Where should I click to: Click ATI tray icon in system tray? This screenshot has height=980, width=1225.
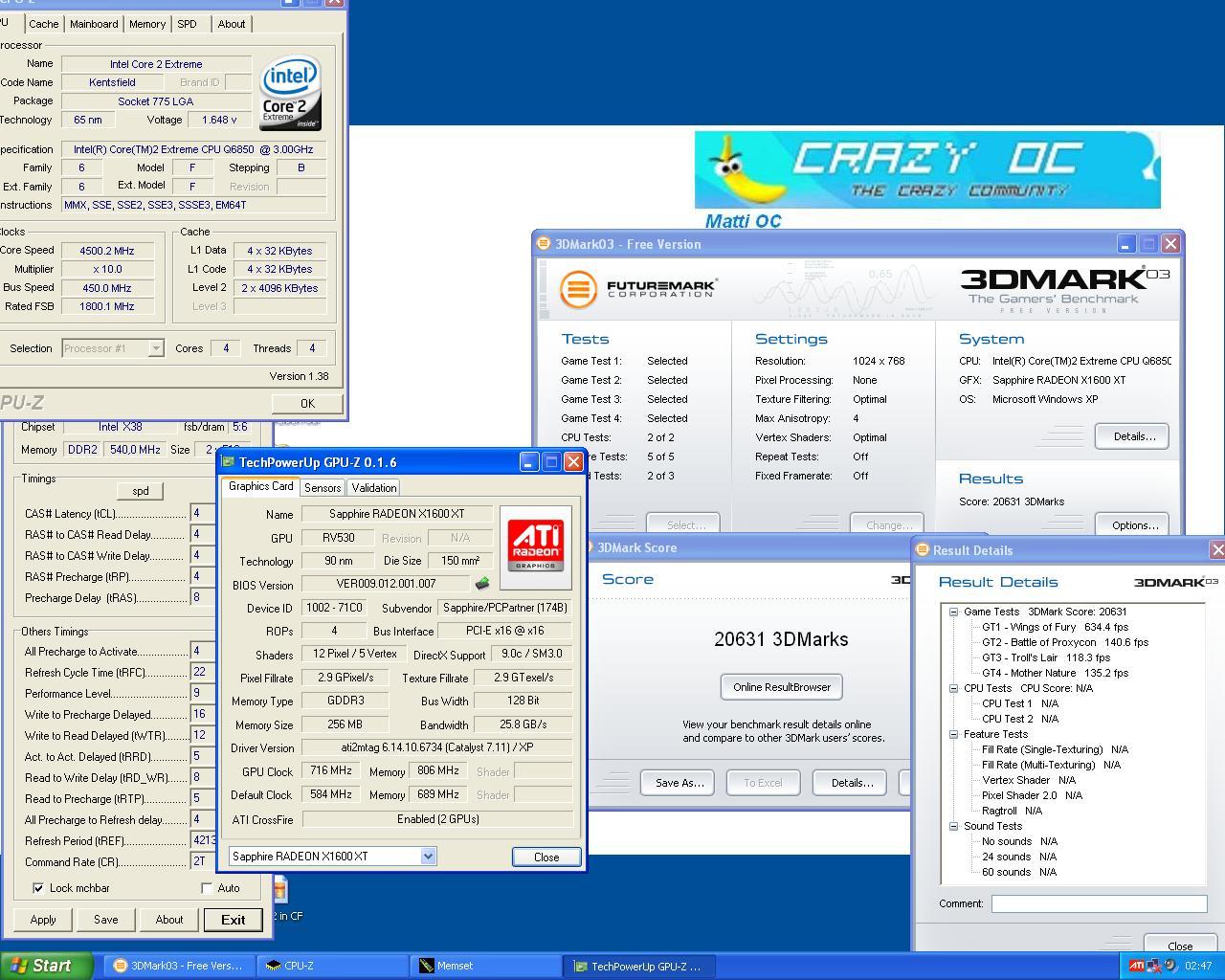click(x=1136, y=966)
